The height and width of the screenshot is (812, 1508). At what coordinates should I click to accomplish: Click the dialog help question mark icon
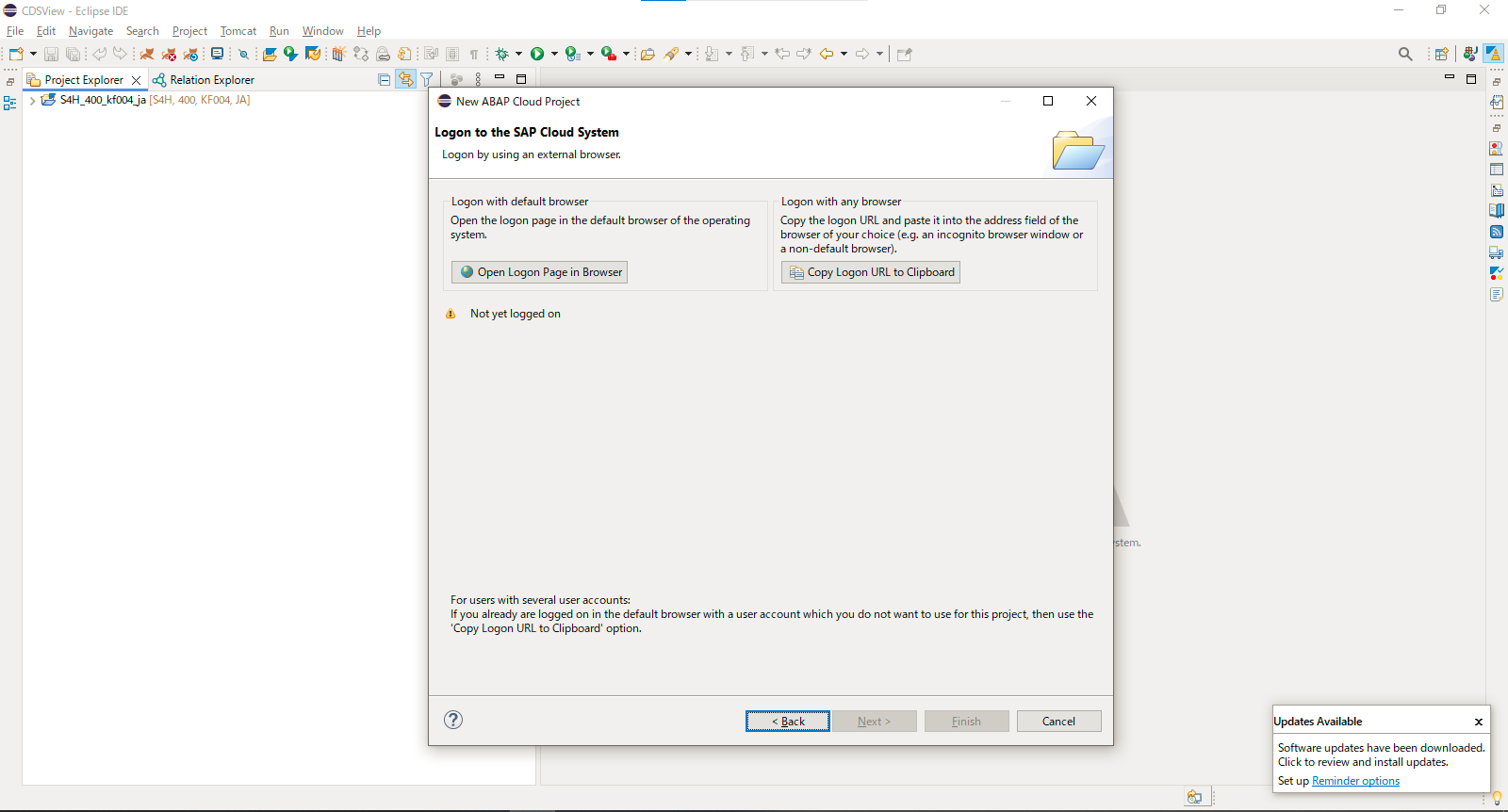pos(453,720)
